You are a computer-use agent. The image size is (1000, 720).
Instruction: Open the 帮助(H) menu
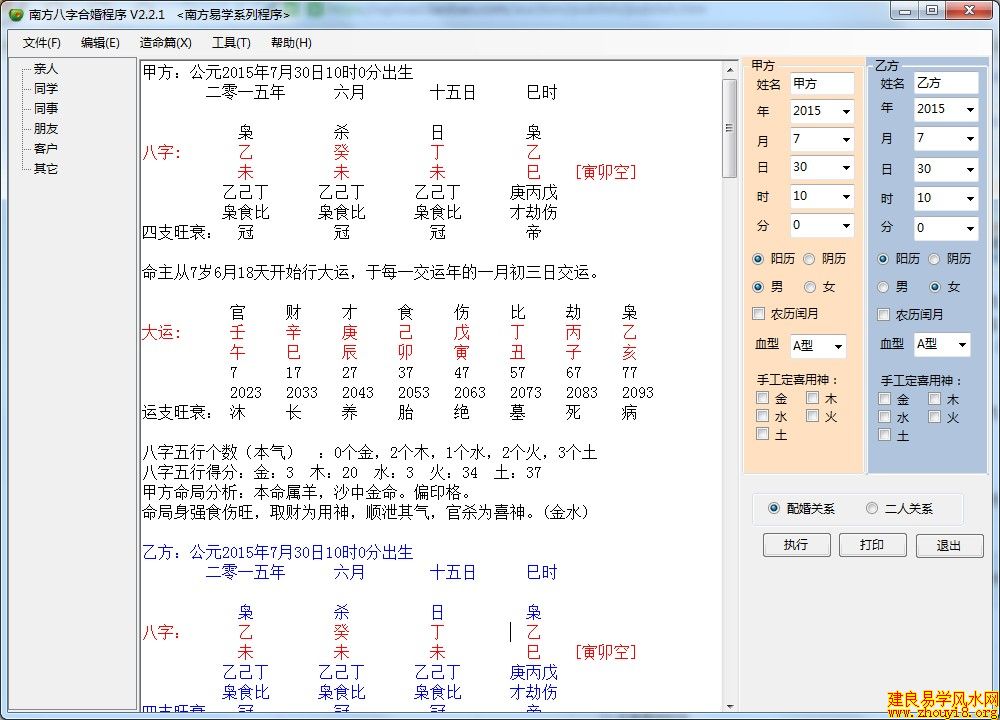[291, 43]
